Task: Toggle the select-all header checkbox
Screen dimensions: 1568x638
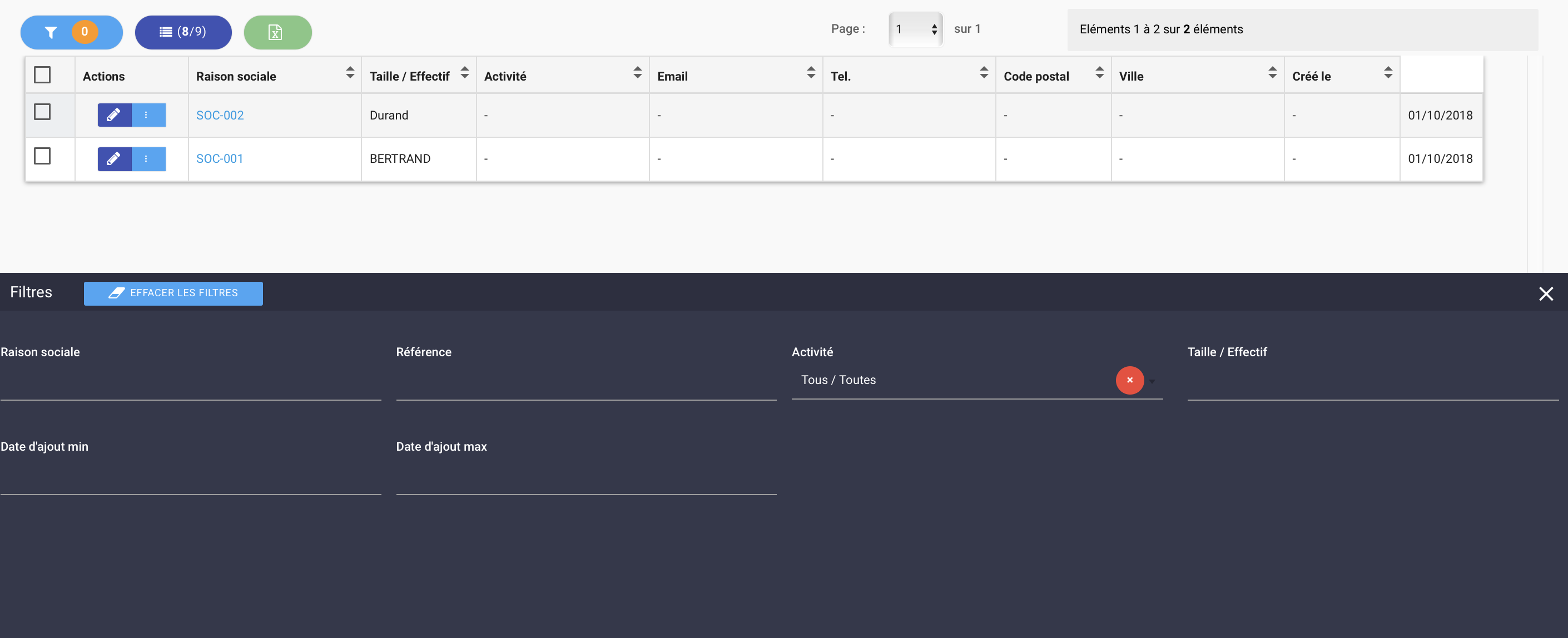Action: pos(42,75)
